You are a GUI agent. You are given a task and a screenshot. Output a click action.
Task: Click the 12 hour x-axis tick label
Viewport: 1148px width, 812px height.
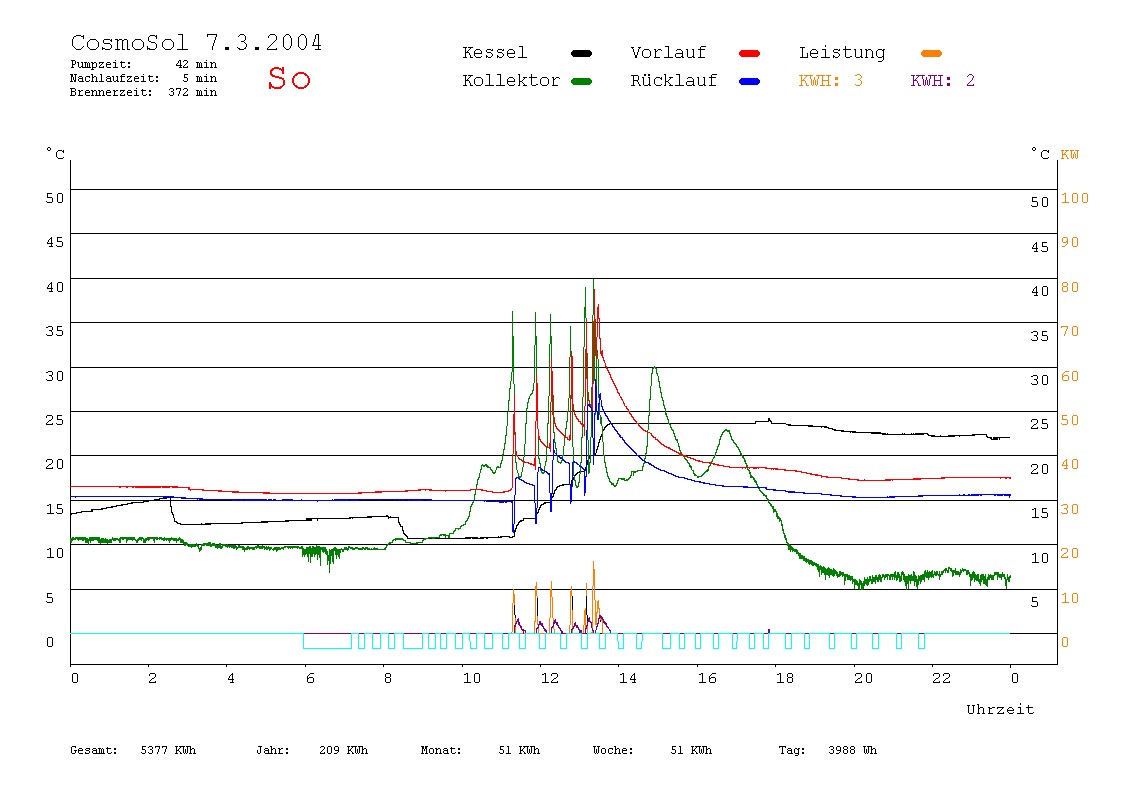(x=550, y=679)
